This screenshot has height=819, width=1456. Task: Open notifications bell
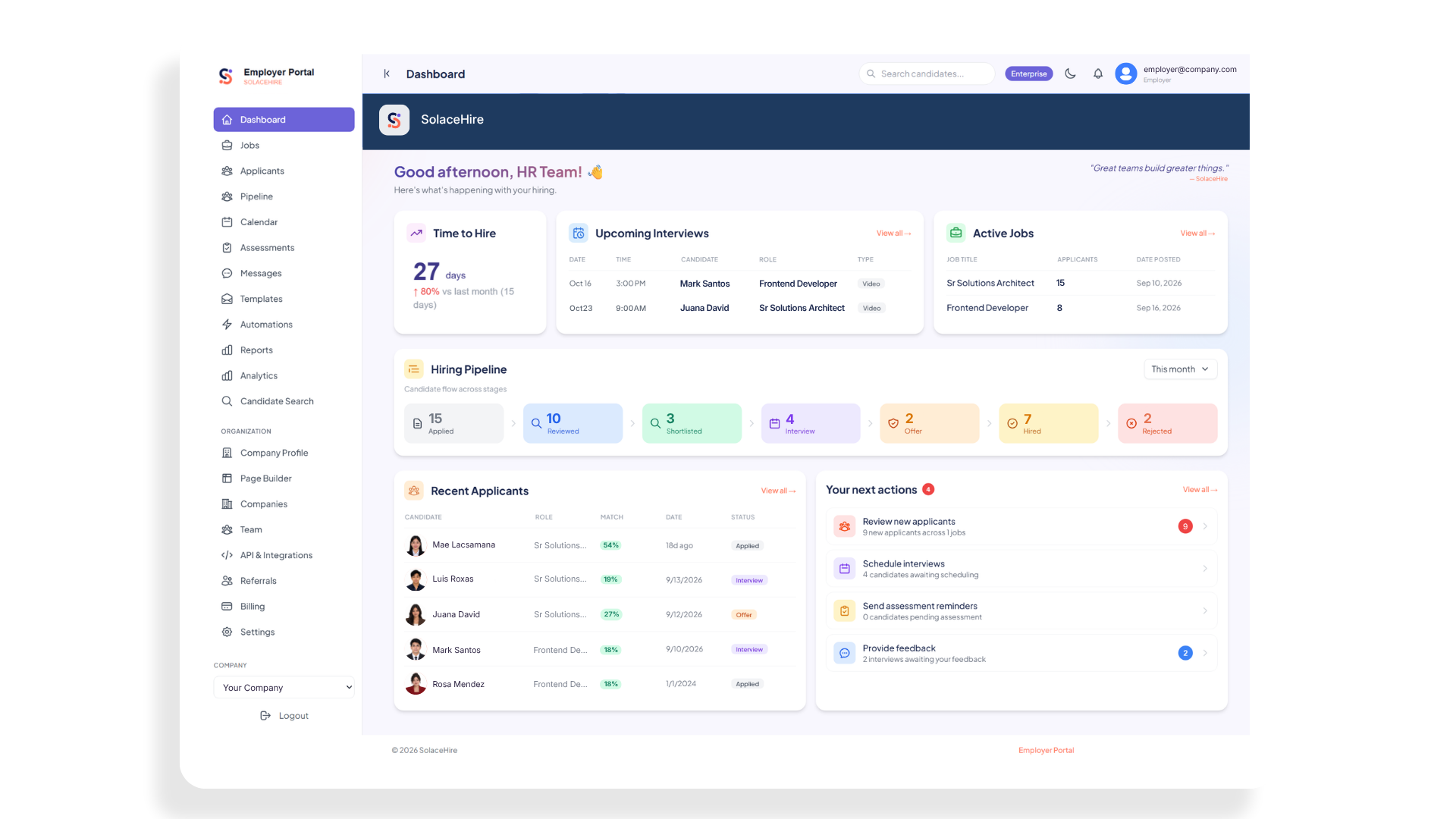[1097, 74]
